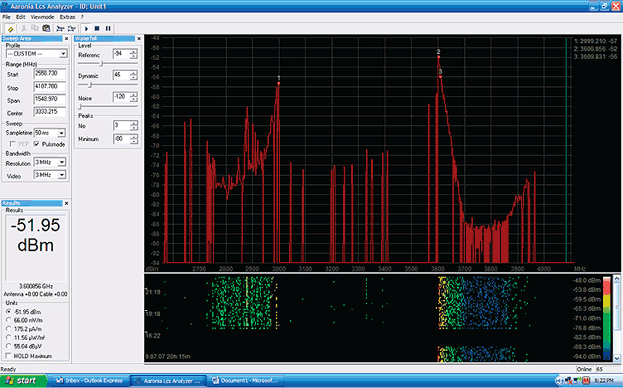Click the waterfall dBm color scale

click(x=607, y=319)
